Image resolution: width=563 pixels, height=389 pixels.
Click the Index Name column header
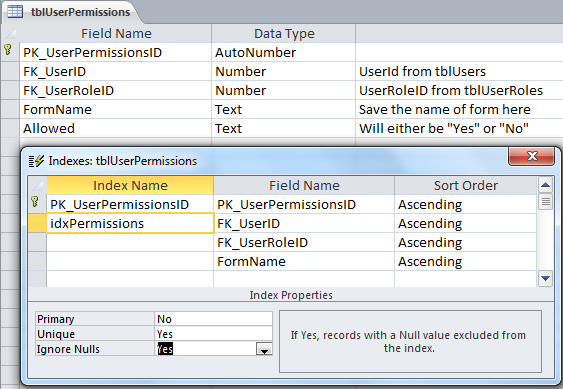point(130,185)
